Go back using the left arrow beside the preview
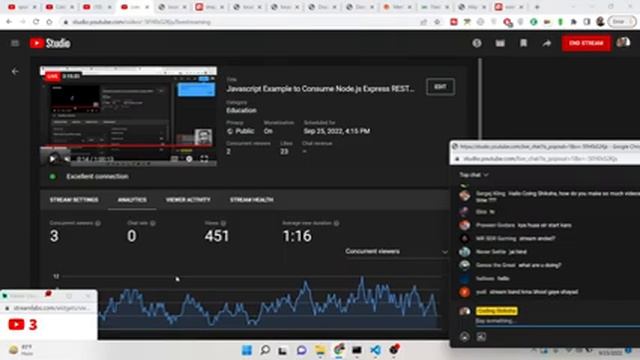Screen dimensions: 640x360 [15, 71]
